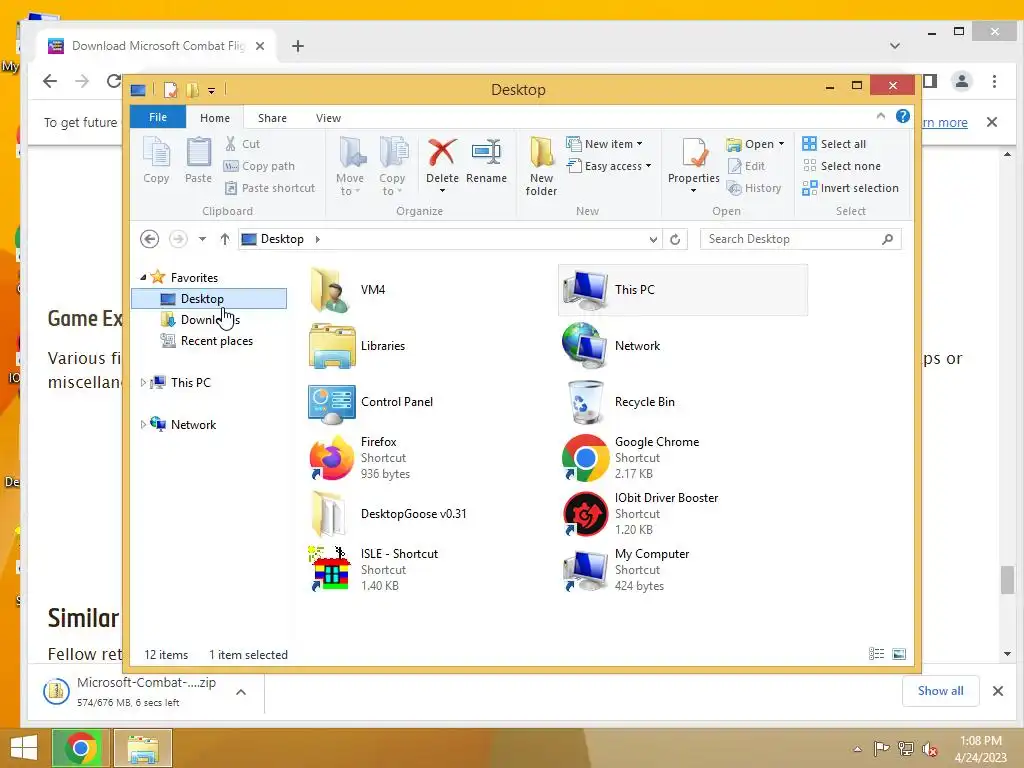The image size is (1024, 768).
Task: Go back using Explorer back arrow
Action: click(150, 239)
